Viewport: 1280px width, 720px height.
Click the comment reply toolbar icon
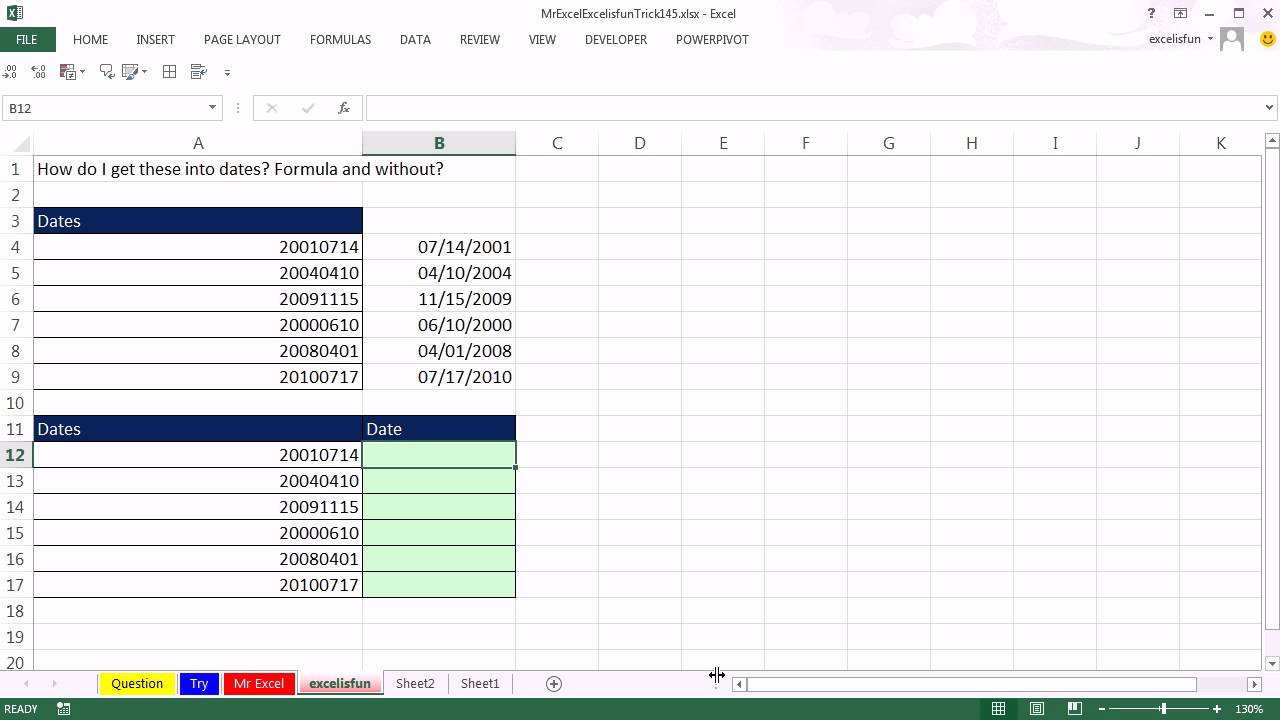tap(107, 72)
